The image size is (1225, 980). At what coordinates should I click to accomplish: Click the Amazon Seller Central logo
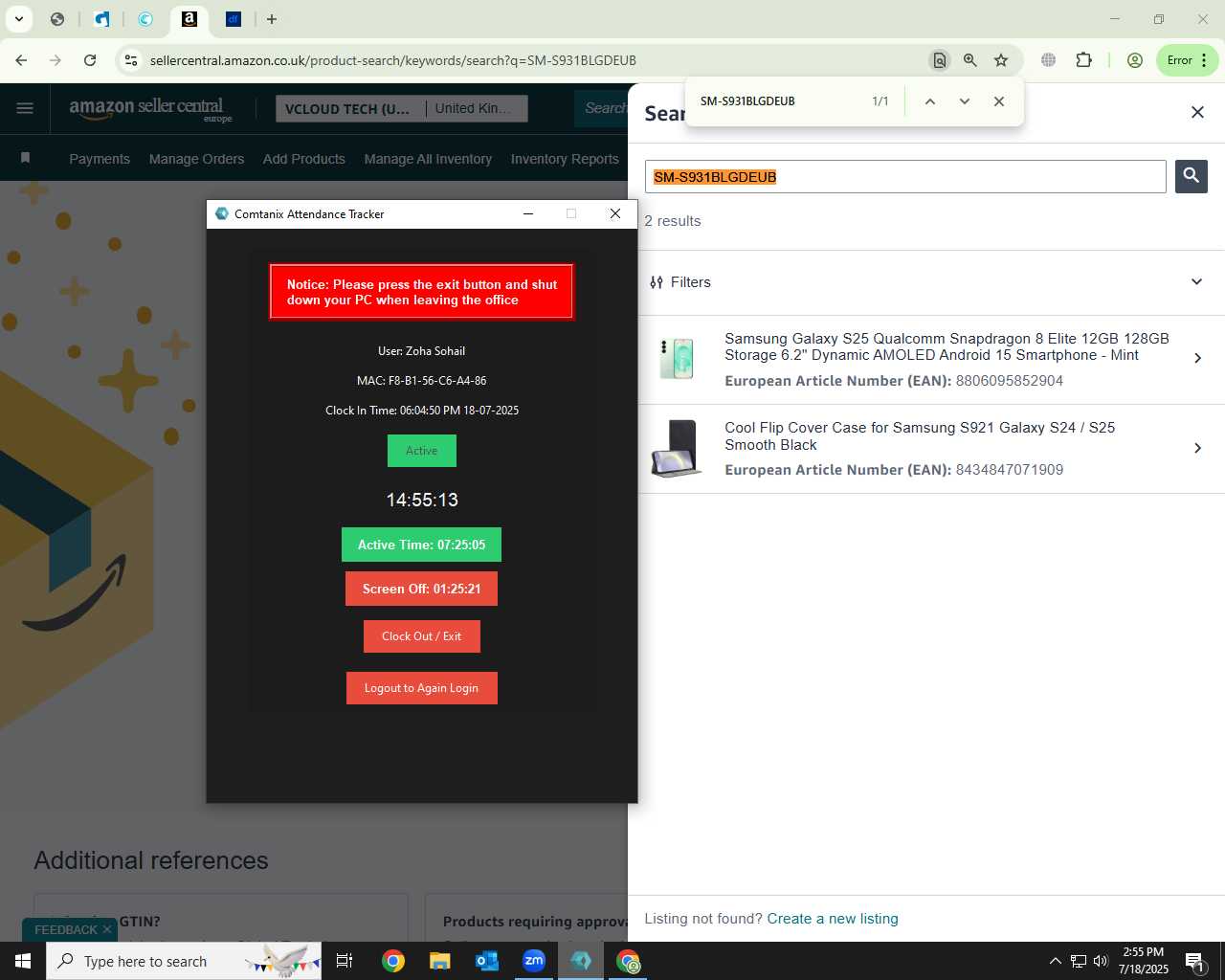click(x=150, y=109)
